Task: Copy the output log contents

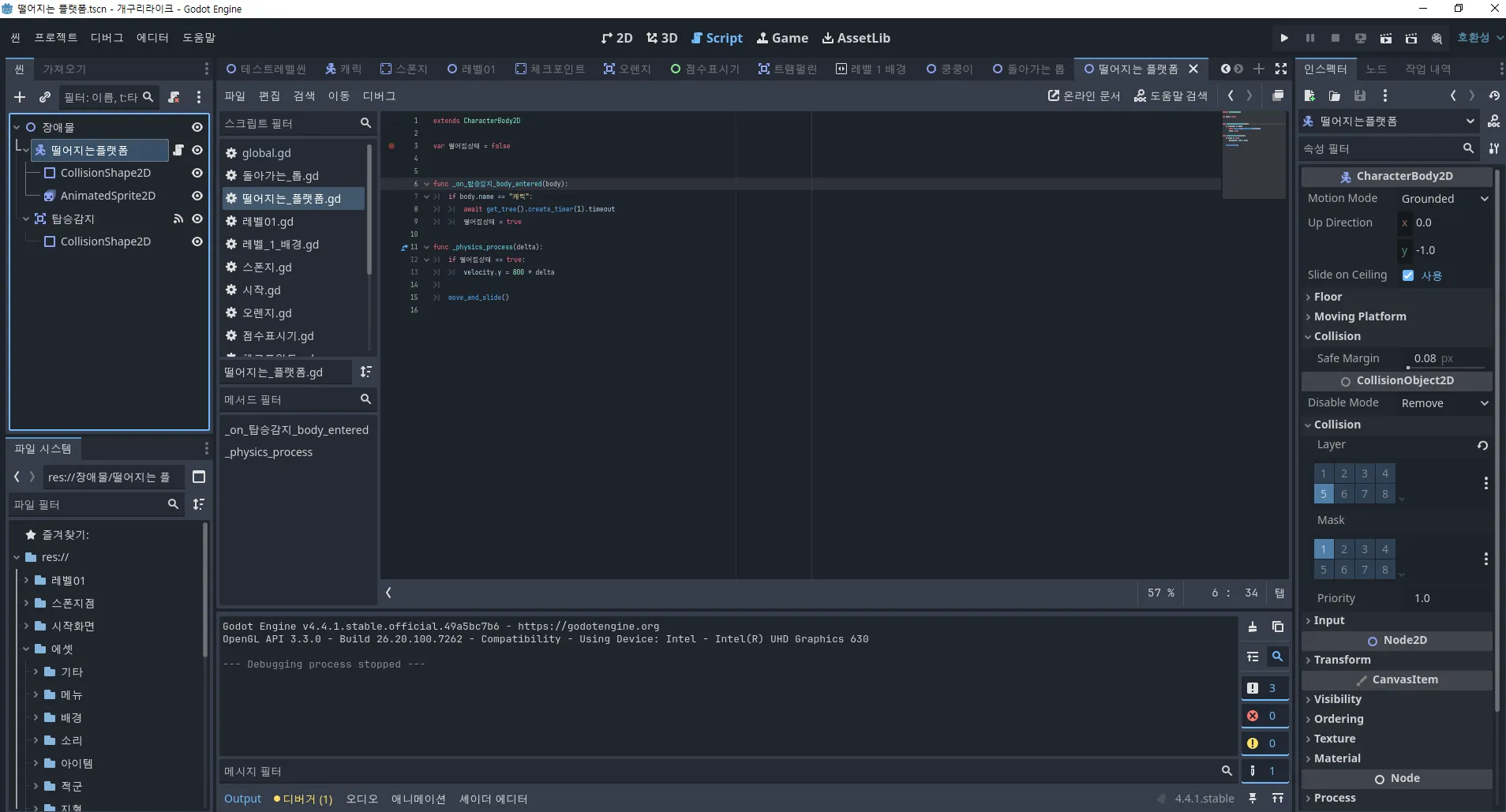Action: 1278,627
